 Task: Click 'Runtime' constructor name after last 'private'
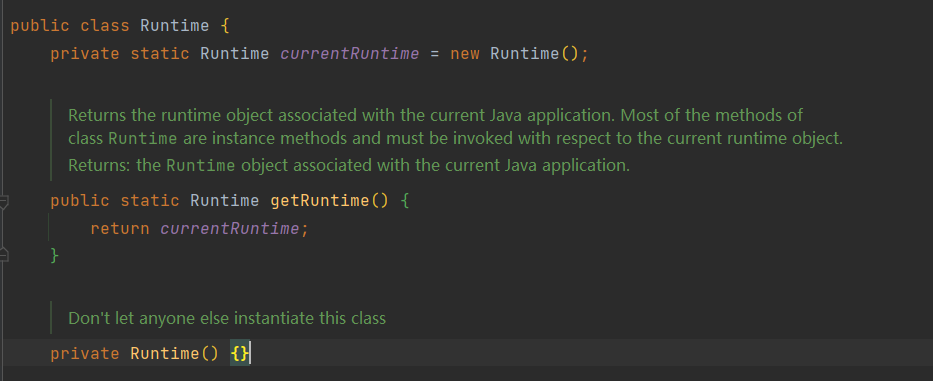165,354
